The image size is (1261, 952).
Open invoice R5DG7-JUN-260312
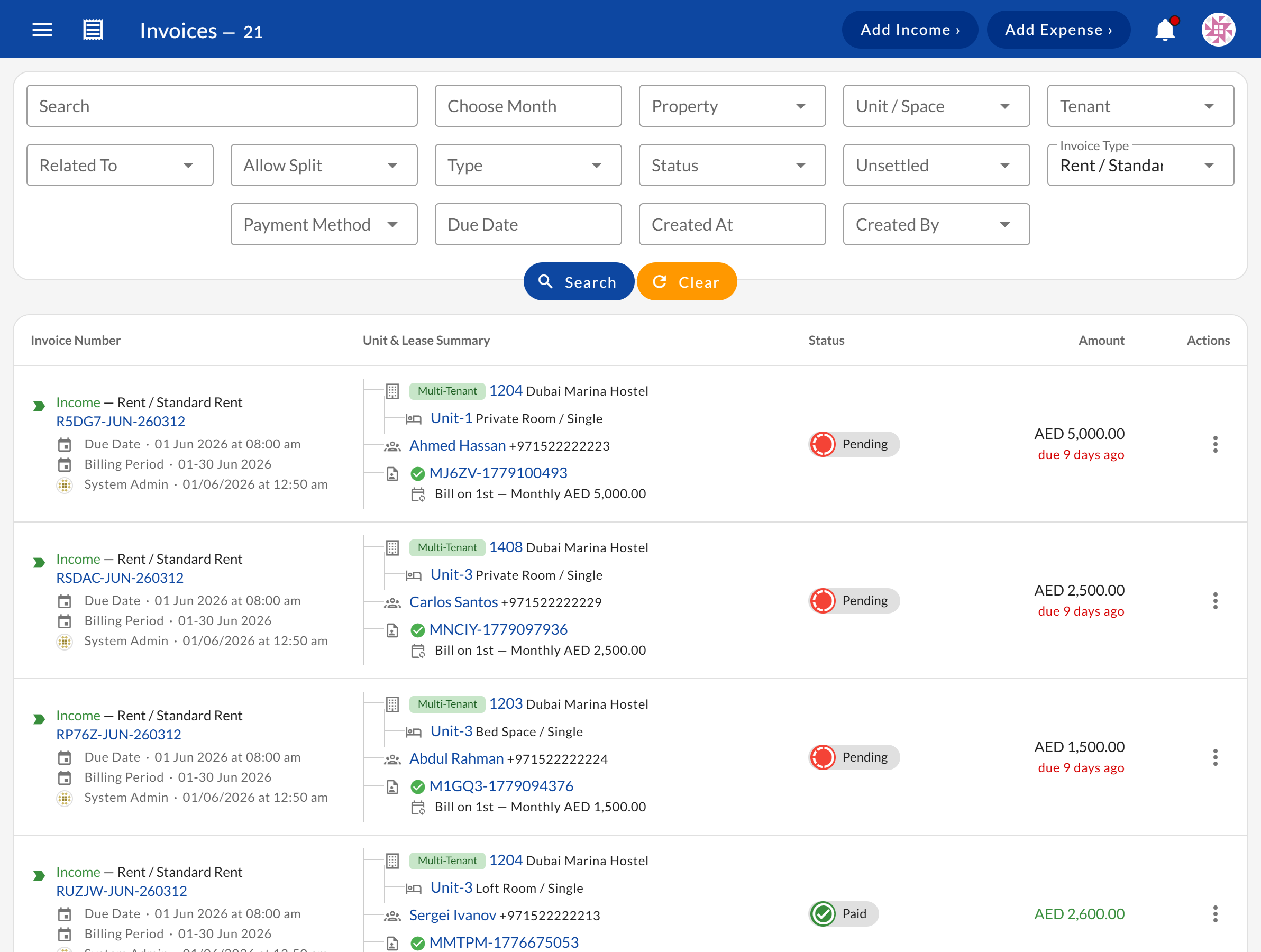coord(120,422)
